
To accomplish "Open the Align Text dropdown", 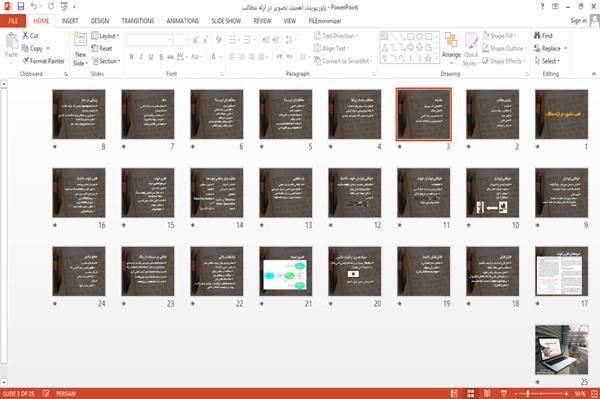I will pyautogui.click(x=331, y=48).
